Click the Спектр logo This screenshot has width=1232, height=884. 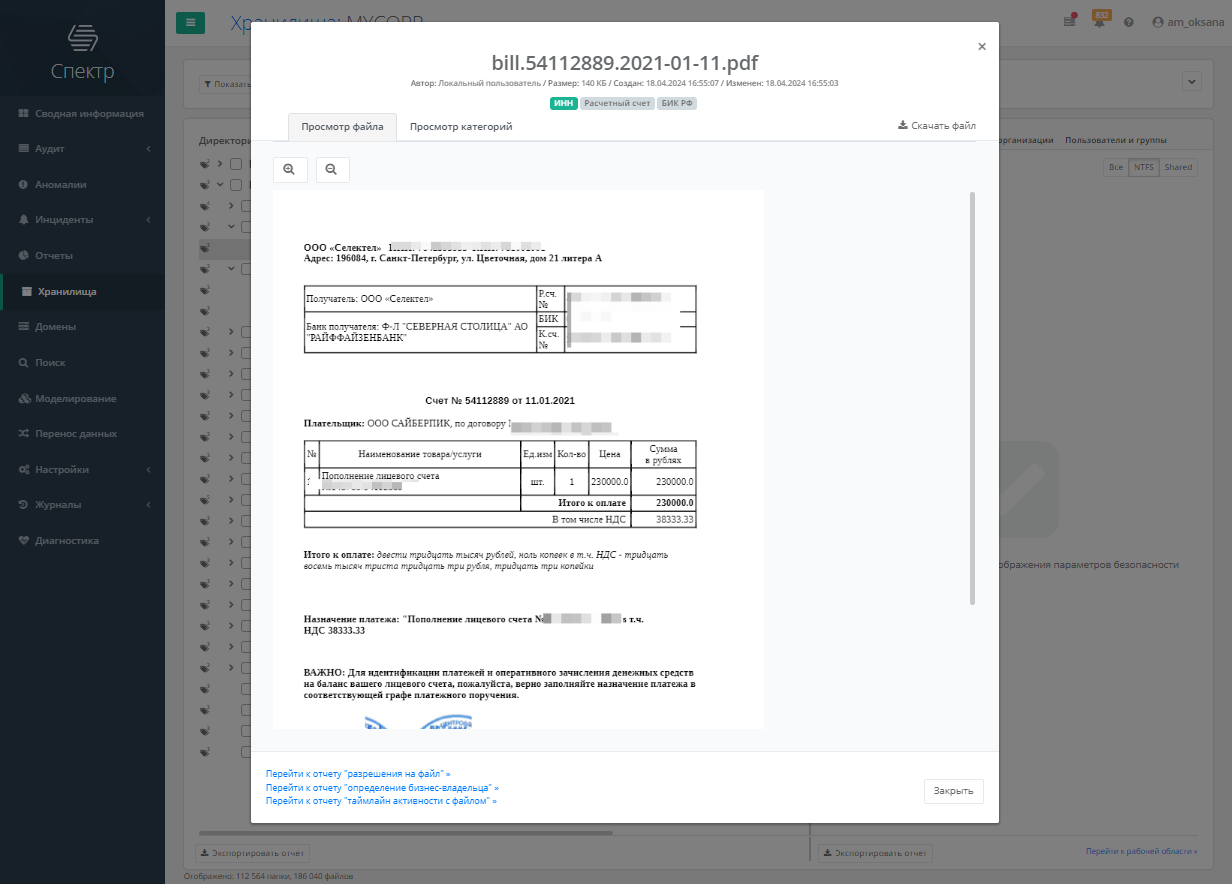[x=82, y=52]
